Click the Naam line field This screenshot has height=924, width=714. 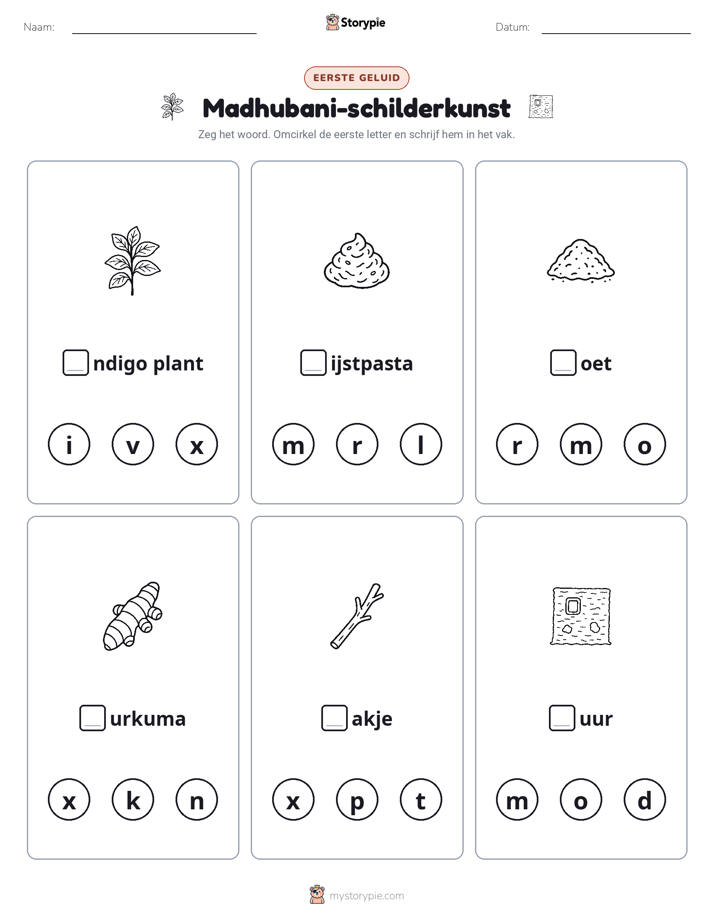164,27
